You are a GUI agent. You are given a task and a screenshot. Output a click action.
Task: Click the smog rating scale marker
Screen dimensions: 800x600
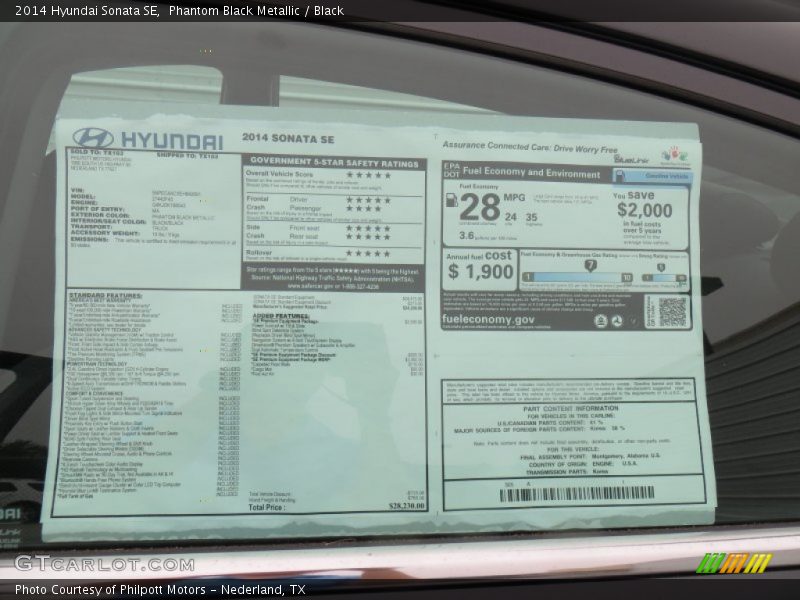tap(661, 267)
